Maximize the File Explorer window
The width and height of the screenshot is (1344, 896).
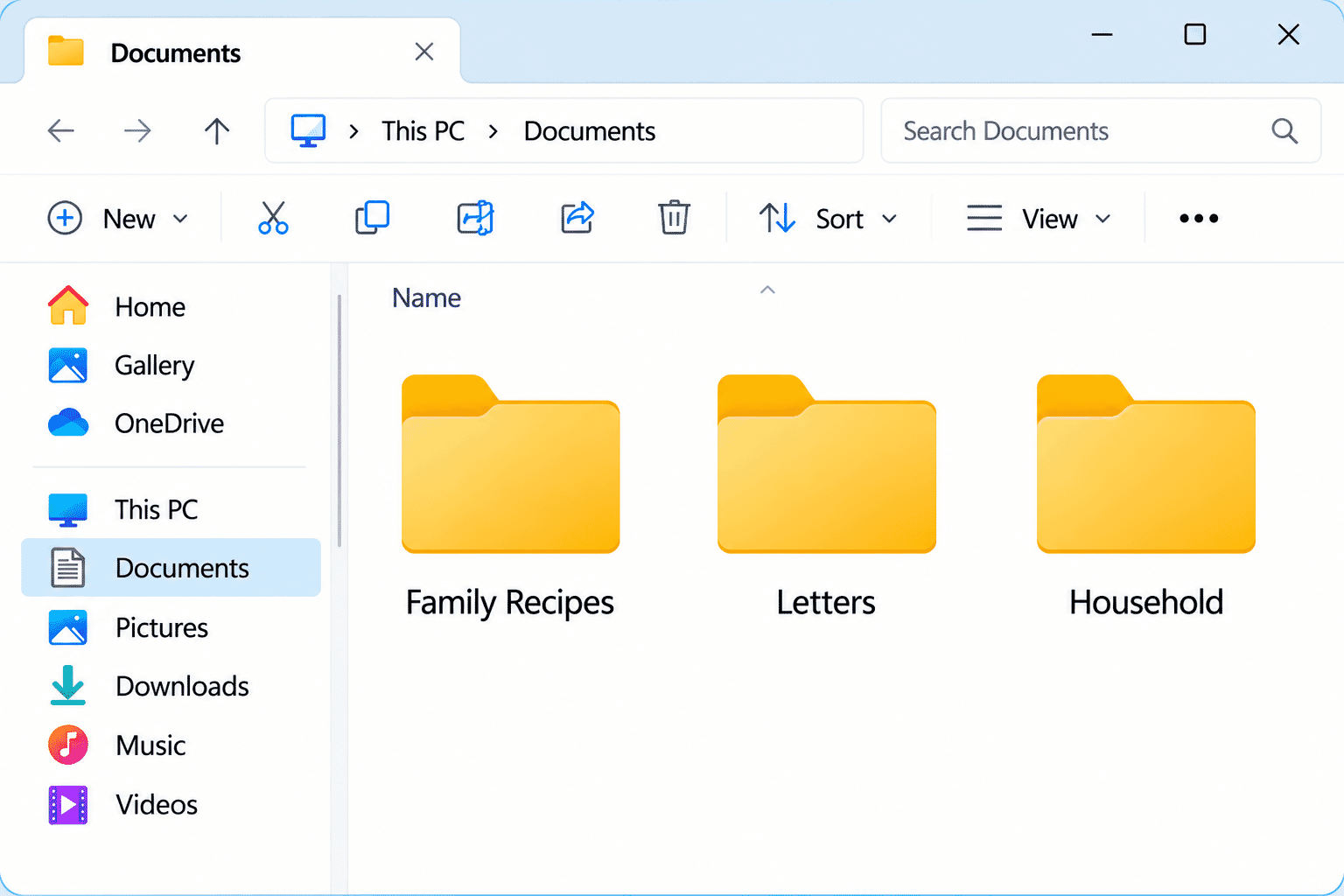(1195, 35)
